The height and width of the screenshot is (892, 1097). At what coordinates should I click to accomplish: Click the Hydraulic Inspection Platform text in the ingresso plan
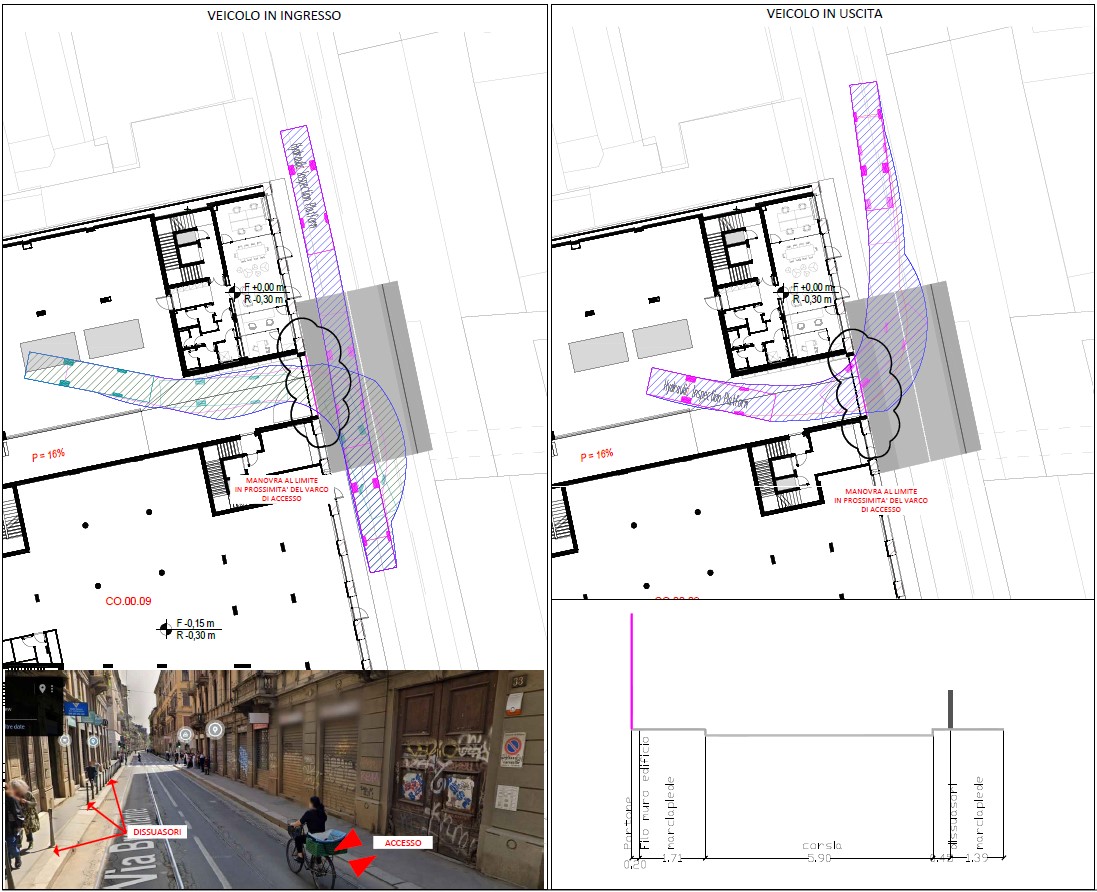[x=306, y=184]
